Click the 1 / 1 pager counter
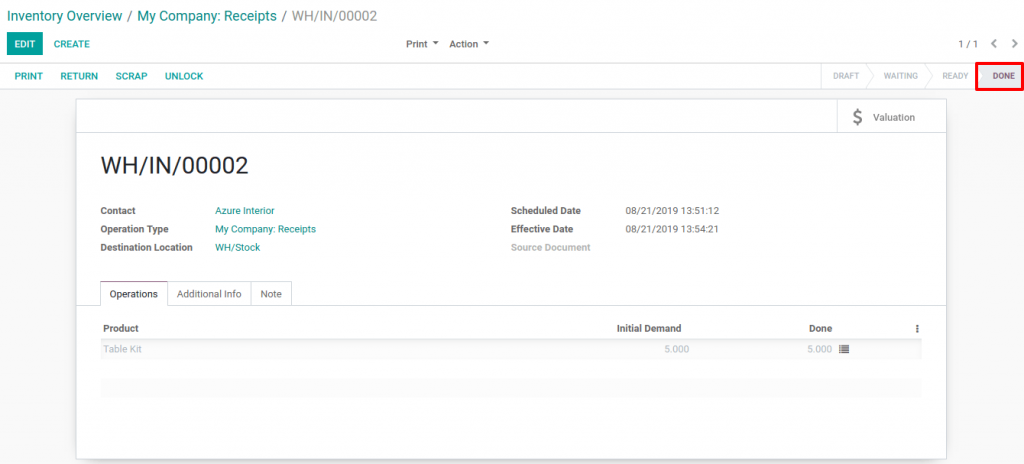This screenshot has width=1024, height=464. pyautogui.click(x=968, y=44)
